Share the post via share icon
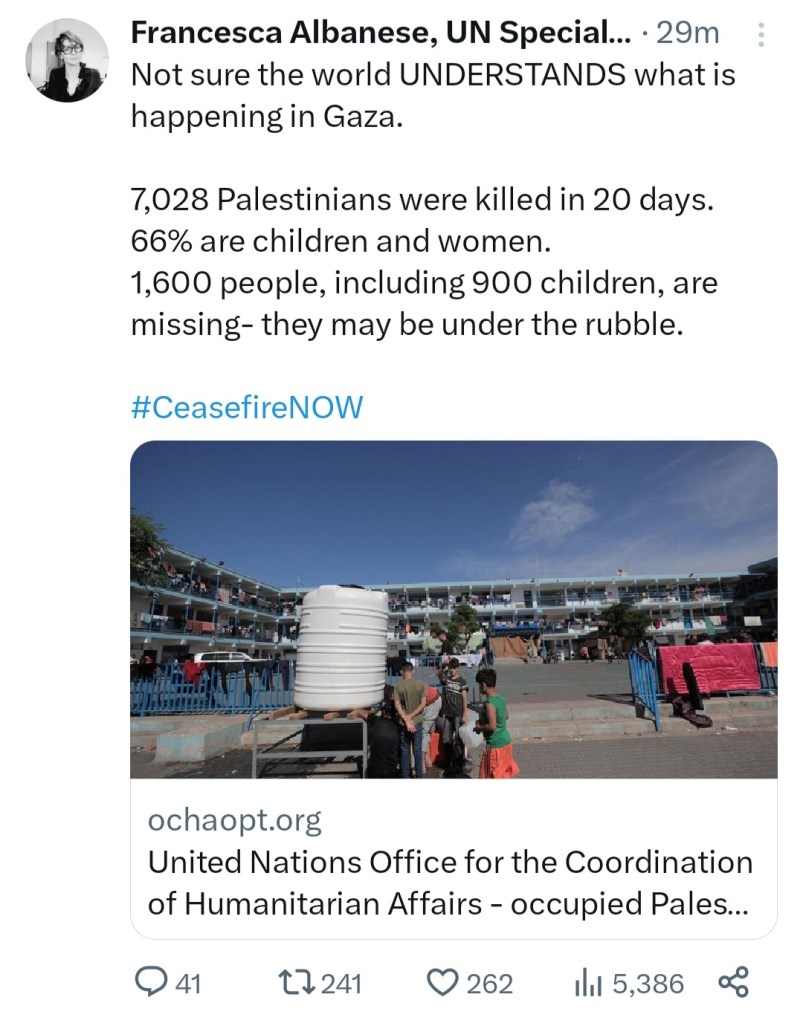 [733, 984]
